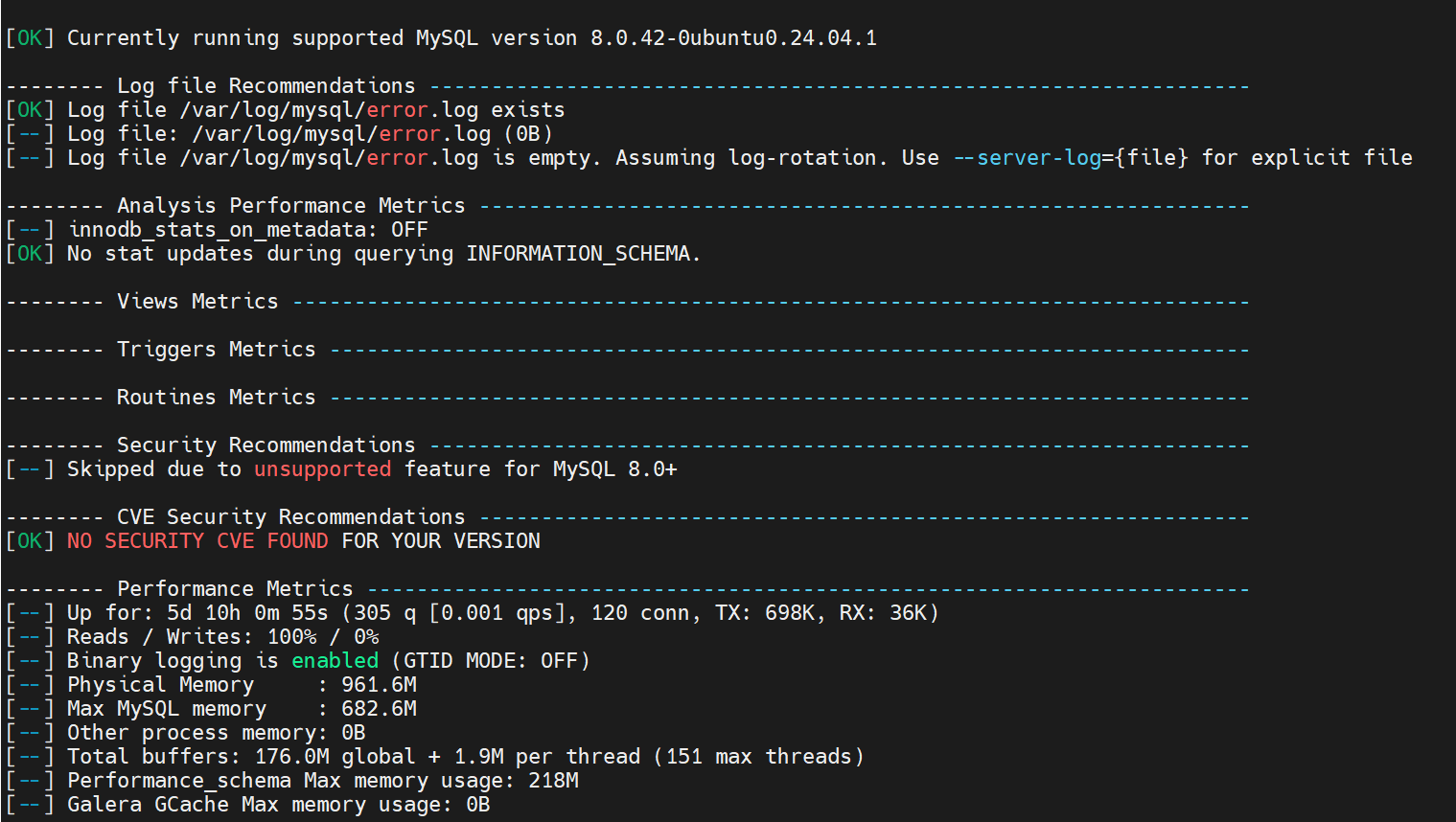The height and width of the screenshot is (822, 1456).
Task: Click the --server-log option text
Action: coord(1027,158)
